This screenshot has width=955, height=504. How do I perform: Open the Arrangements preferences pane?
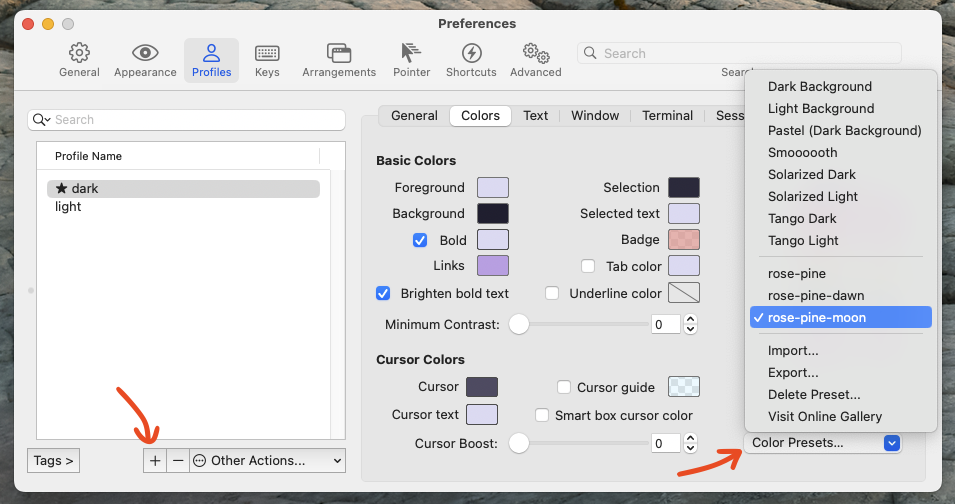point(339,60)
